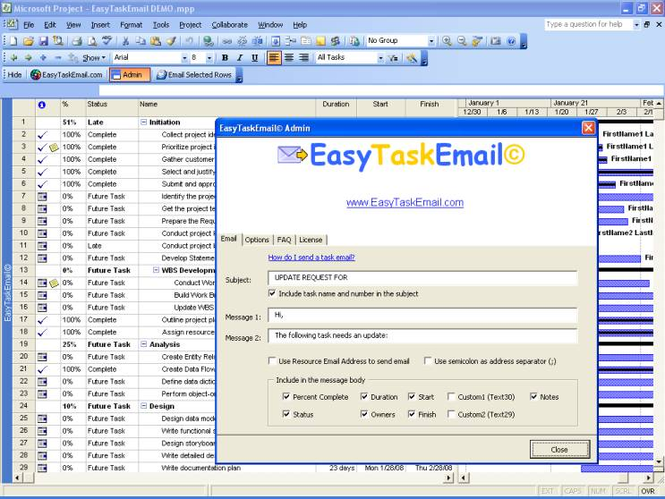Apply Bold formatting
Screen dimensions: 665x499
225,58
